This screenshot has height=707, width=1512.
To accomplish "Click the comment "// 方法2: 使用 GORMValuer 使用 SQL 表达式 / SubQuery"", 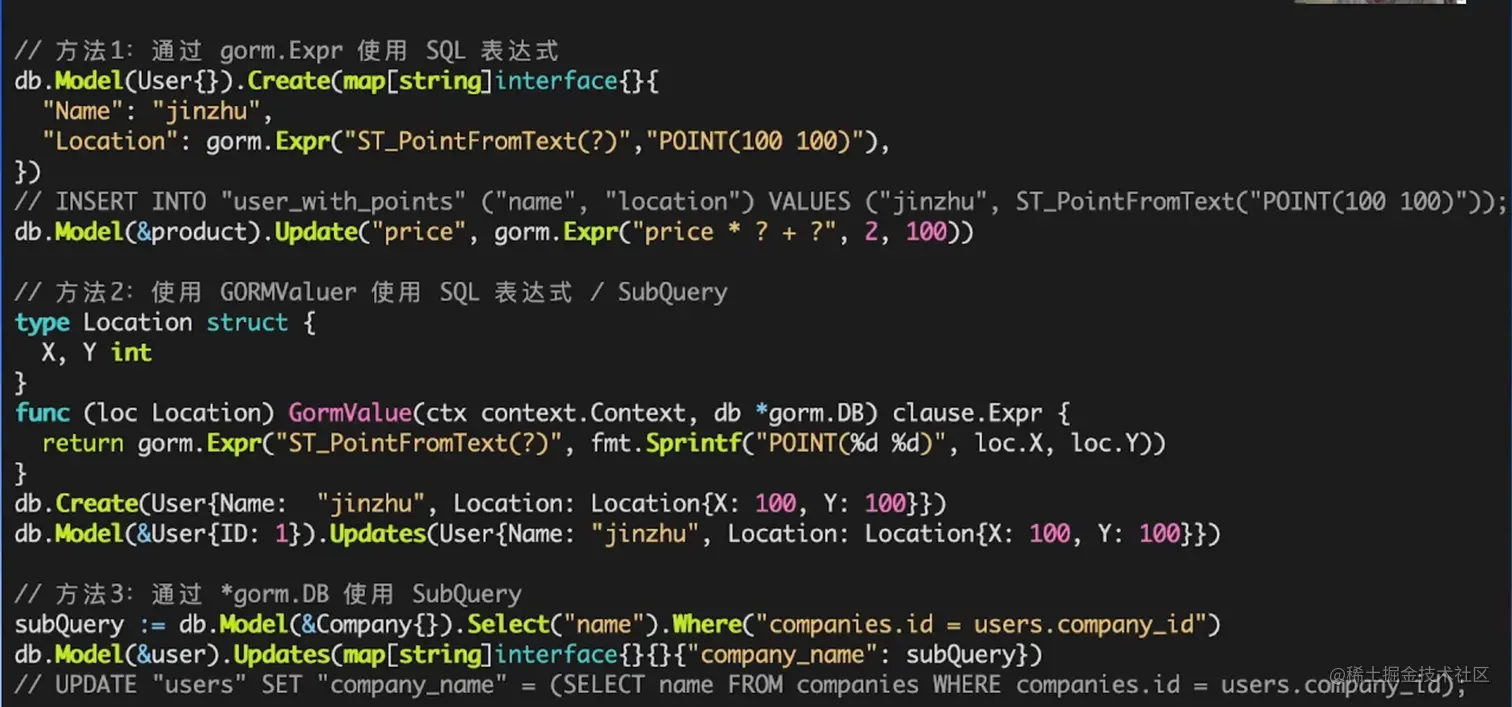I will coord(371,292).
